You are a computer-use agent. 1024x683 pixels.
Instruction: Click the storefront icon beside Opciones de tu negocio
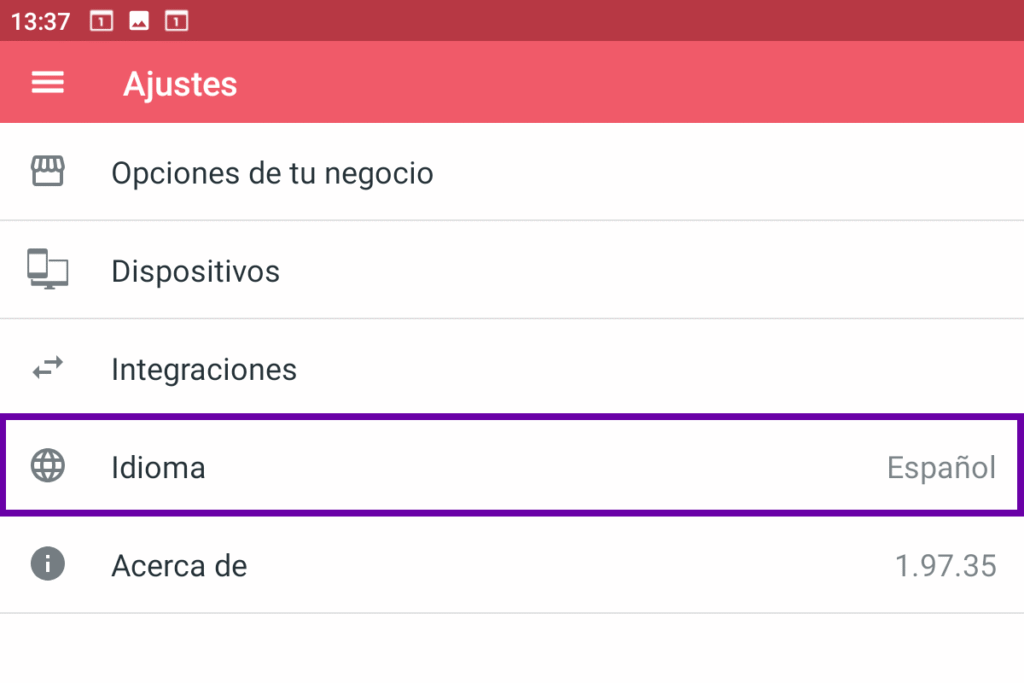click(47, 173)
